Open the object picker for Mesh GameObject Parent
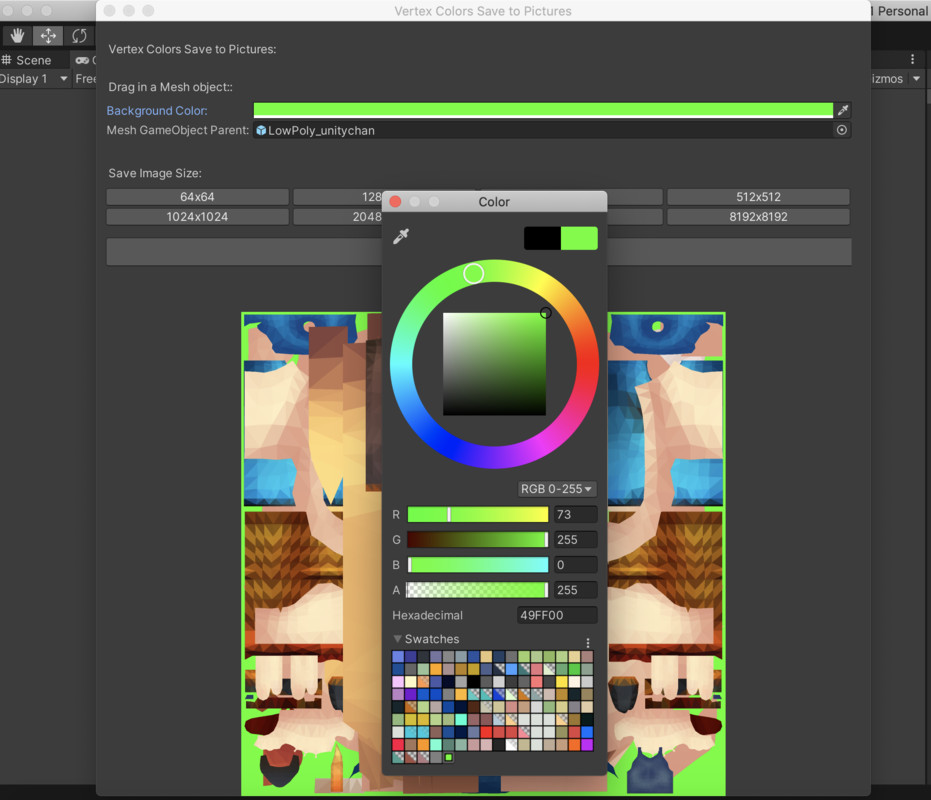Screen dimensions: 931x800 841,130
